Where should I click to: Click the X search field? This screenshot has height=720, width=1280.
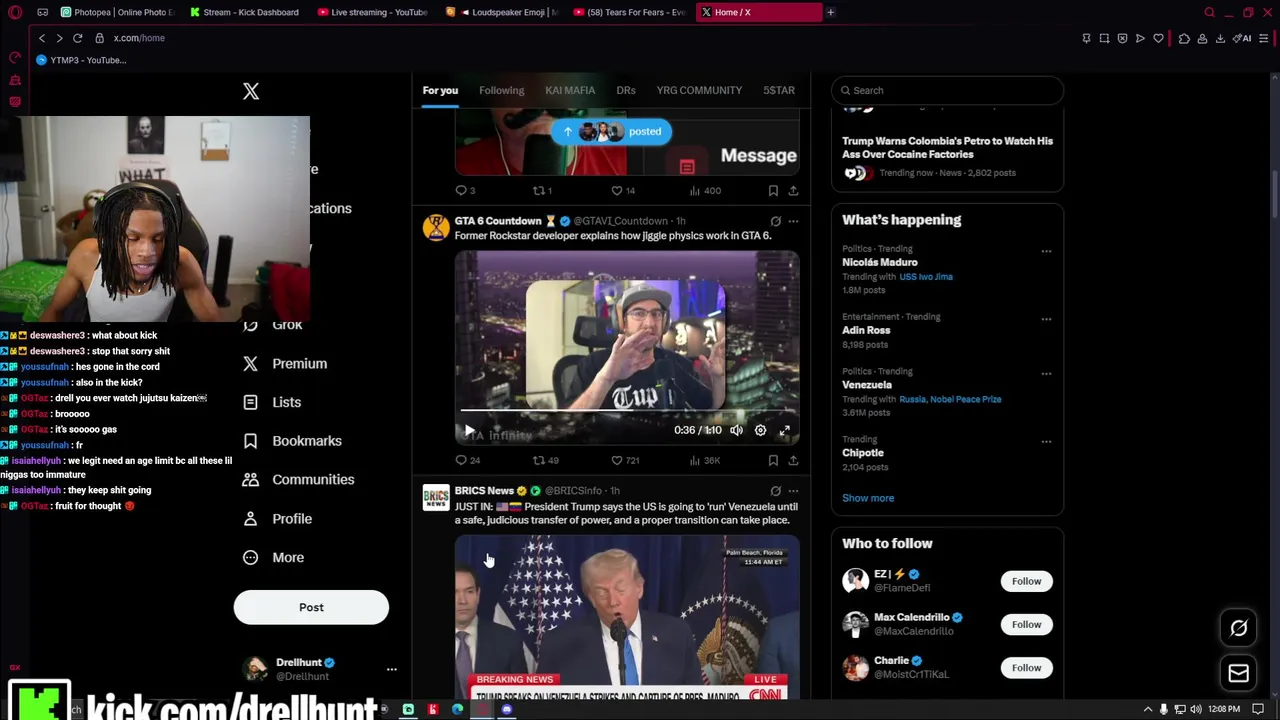click(x=947, y=90)
